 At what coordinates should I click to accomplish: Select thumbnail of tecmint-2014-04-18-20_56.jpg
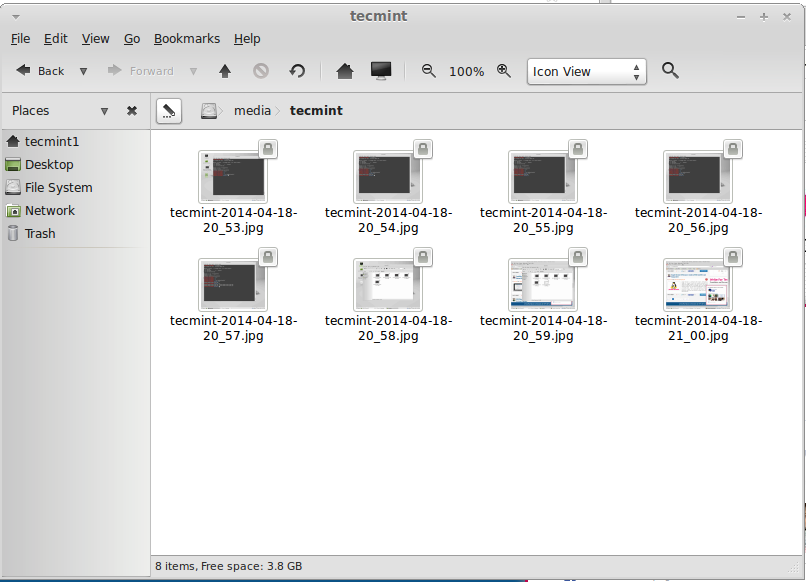click(698, 176)
